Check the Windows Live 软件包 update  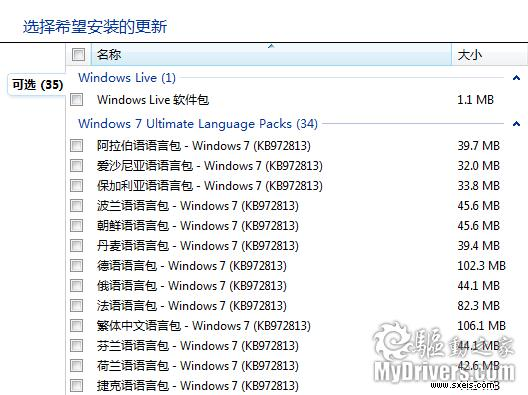(x=76, y=100)
